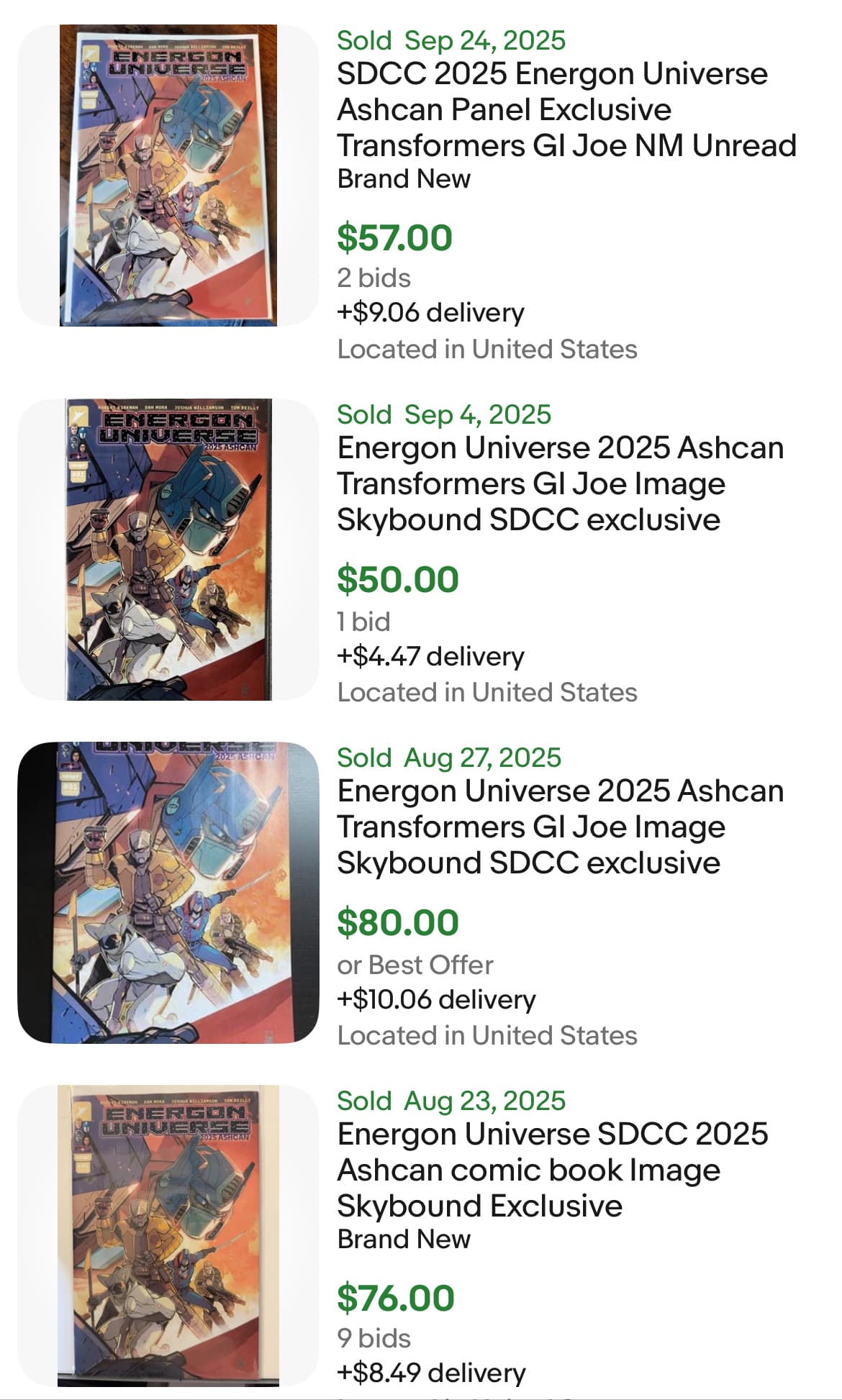
Task: Open listing title sold Sep 4, 2025
Action: pyautogui.click(x=560, y=483)
